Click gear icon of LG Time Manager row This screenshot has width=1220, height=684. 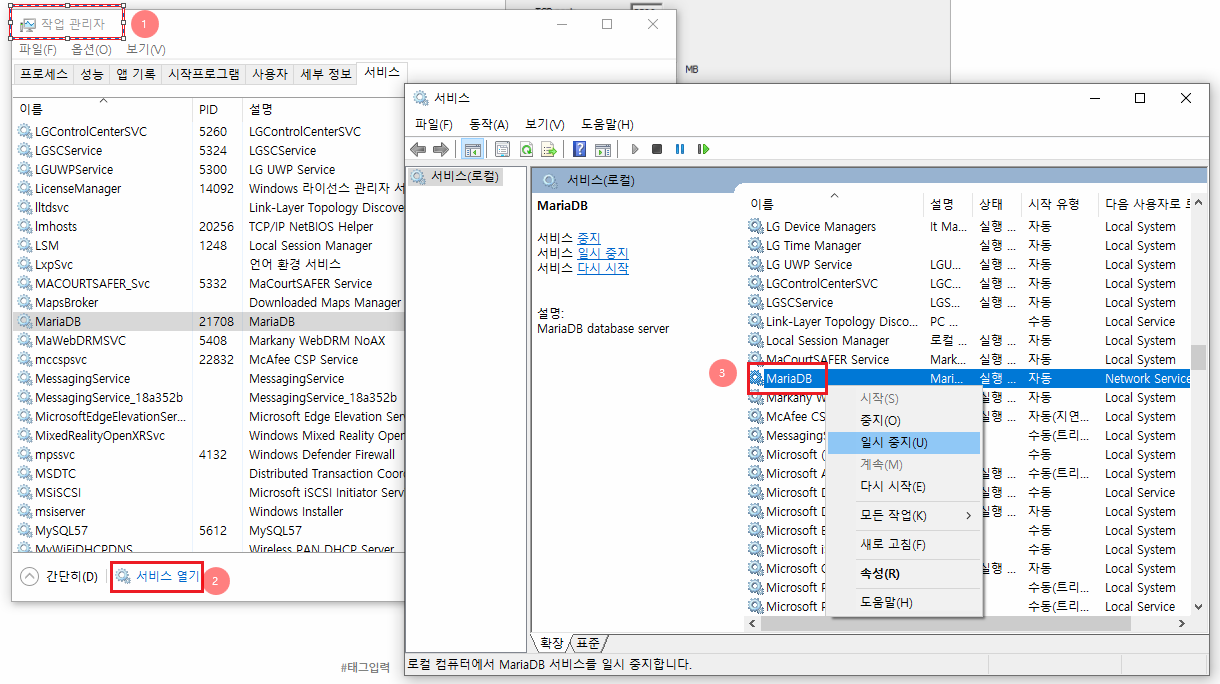point(755,245)
